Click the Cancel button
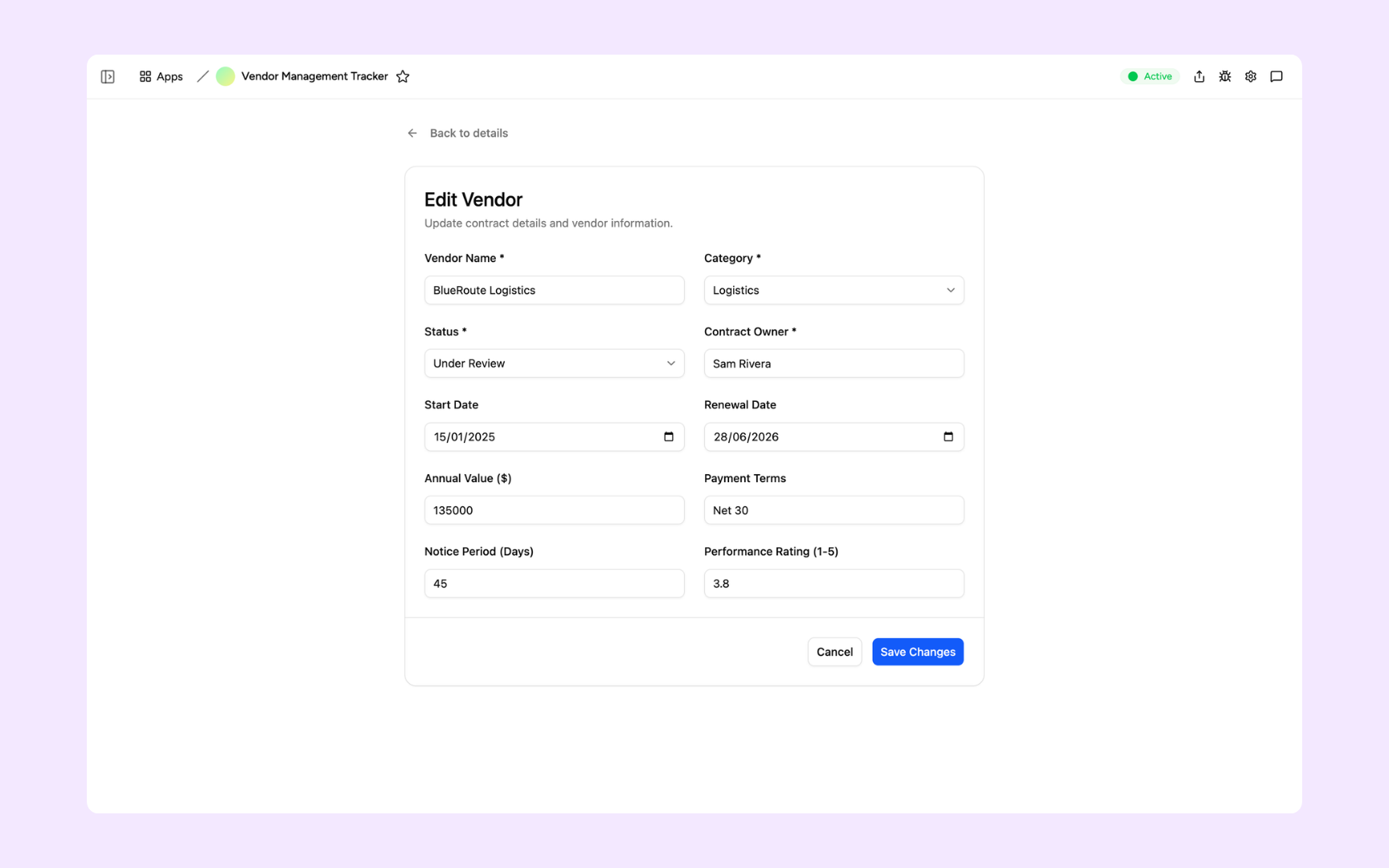 point(834,652)
